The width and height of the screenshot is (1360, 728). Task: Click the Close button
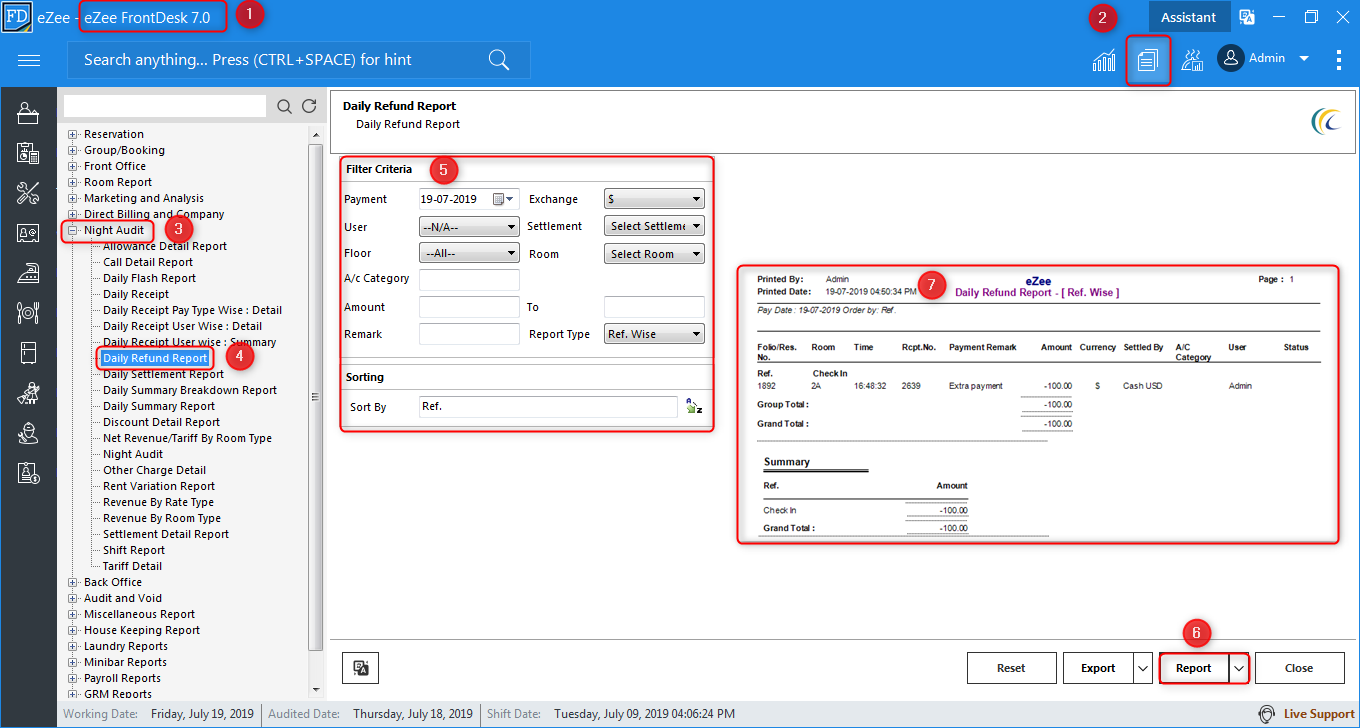point(1300,668)
